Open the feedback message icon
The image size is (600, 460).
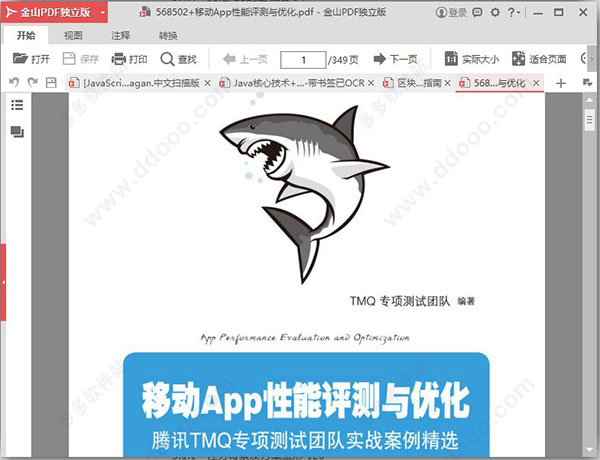[477, 13]
